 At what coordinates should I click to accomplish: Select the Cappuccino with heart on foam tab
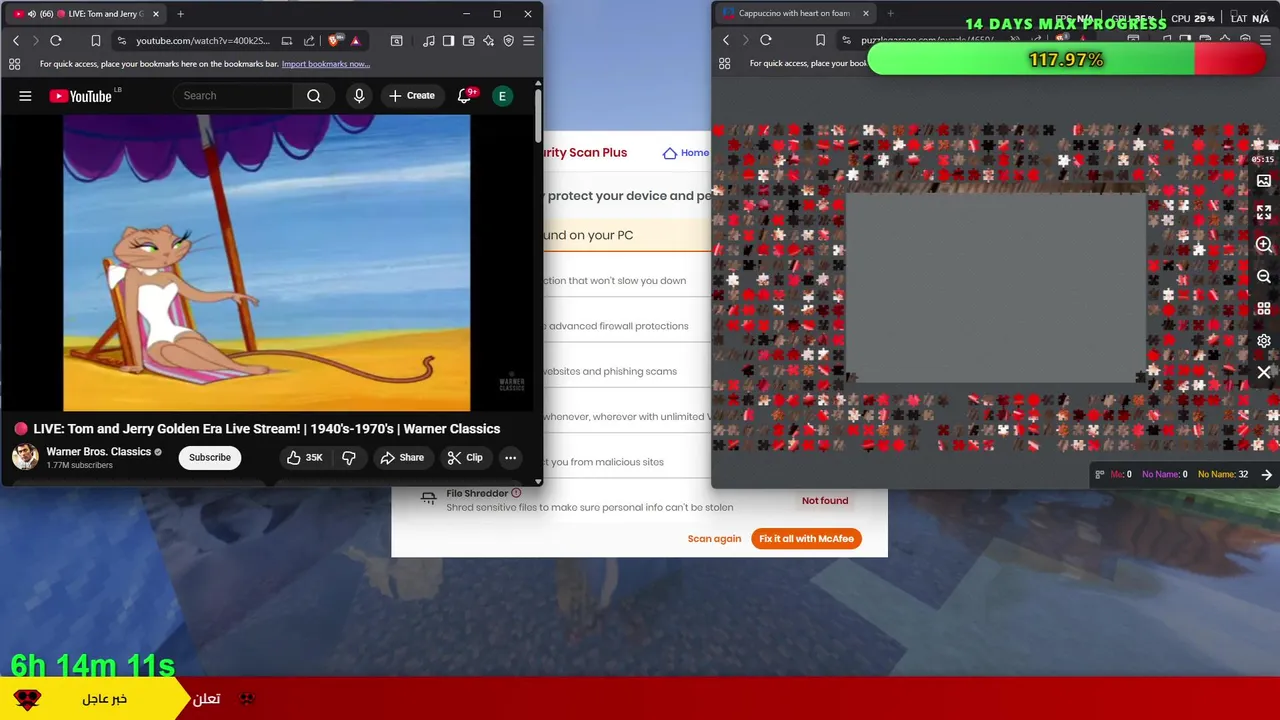(794, 14)
